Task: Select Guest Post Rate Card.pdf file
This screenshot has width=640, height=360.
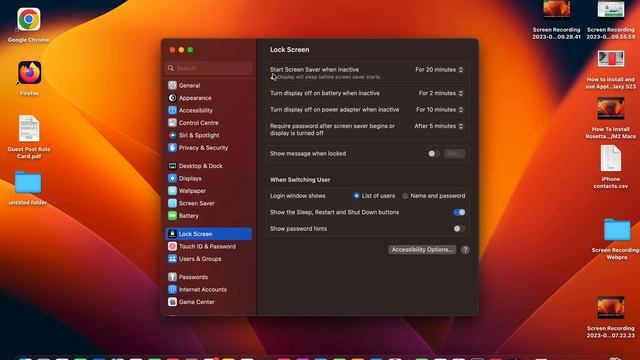Action: coord(29,129)
